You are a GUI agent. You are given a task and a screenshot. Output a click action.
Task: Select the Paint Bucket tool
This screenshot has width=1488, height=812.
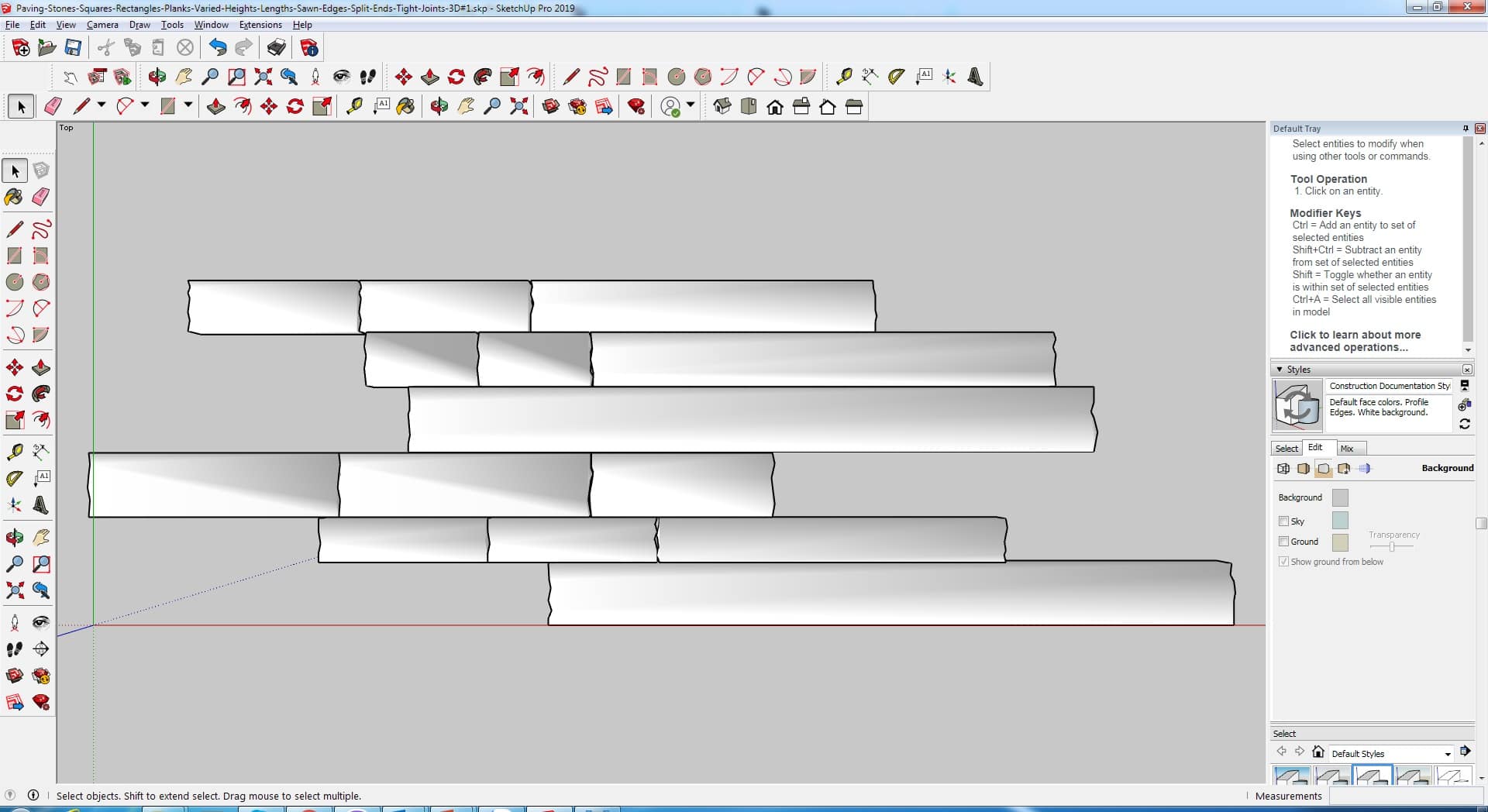[x=14, y=197]
